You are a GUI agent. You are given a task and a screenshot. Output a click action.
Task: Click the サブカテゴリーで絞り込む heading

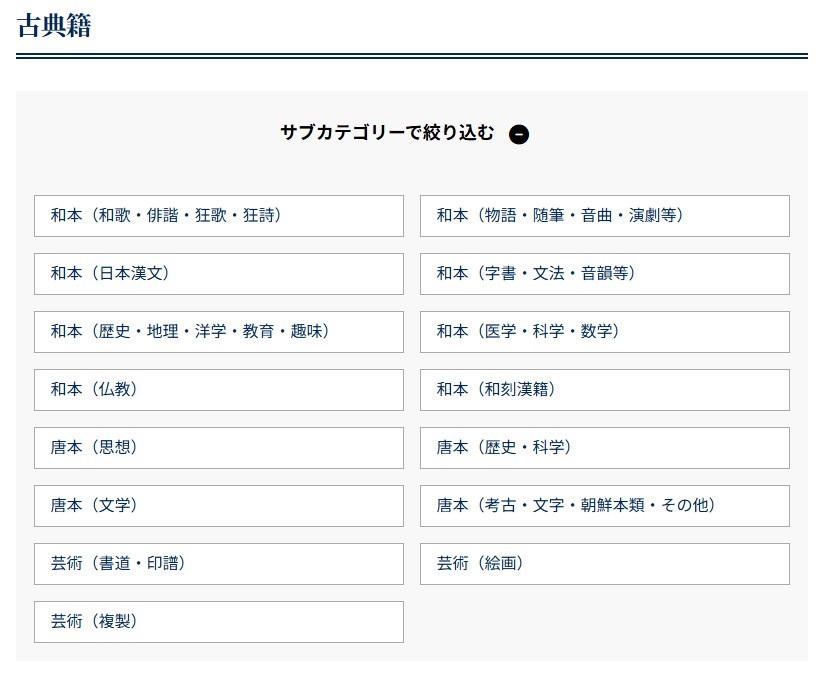(387, 133)
